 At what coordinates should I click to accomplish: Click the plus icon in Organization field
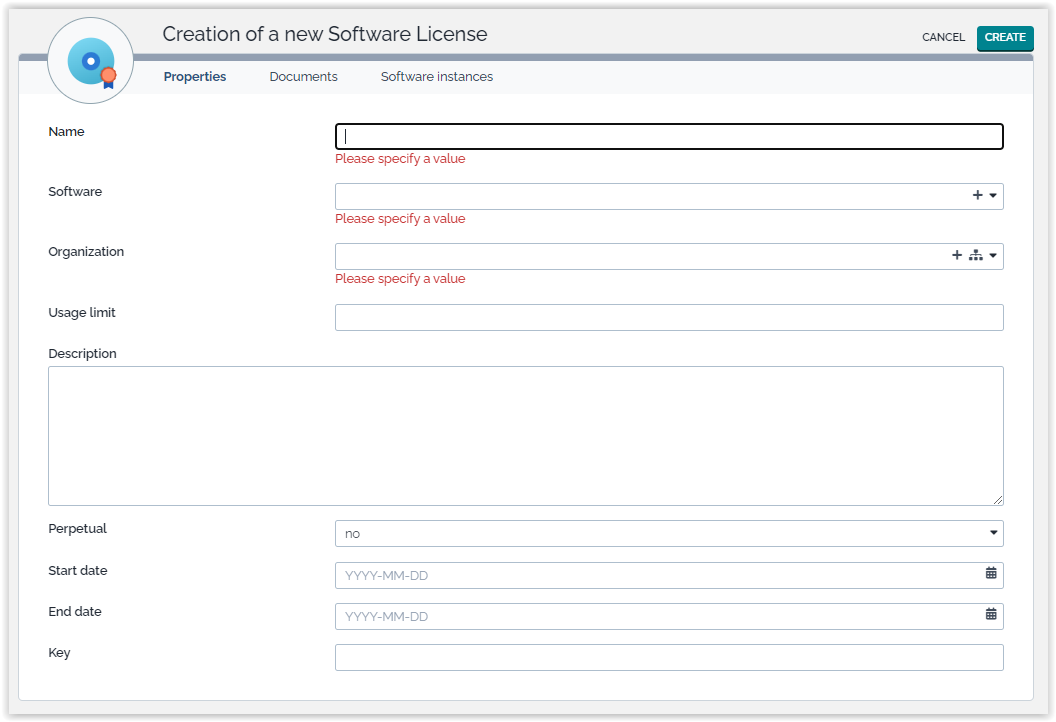click(x=957, y=256)
